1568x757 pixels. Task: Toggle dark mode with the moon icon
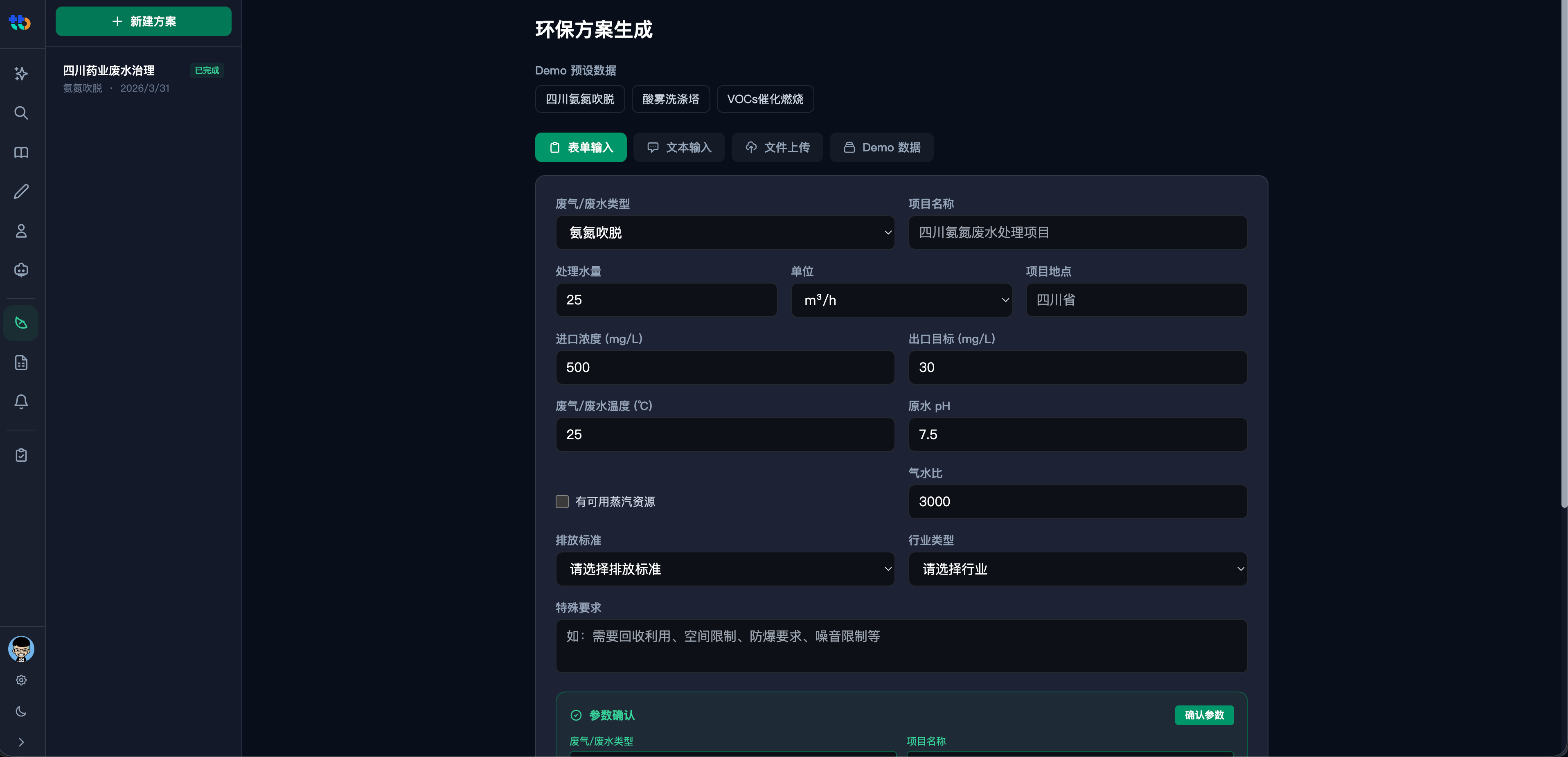click(x=21, y=711)
